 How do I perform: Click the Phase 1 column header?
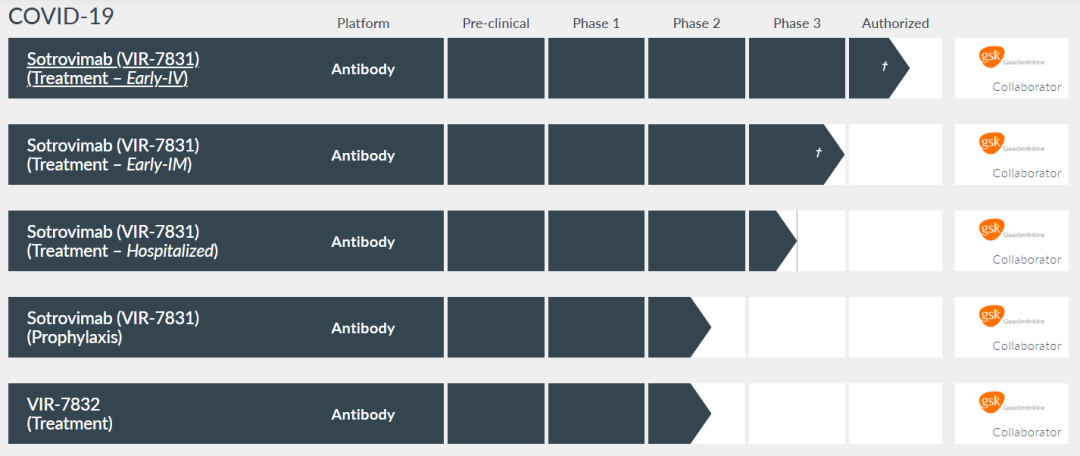[596, 23]
